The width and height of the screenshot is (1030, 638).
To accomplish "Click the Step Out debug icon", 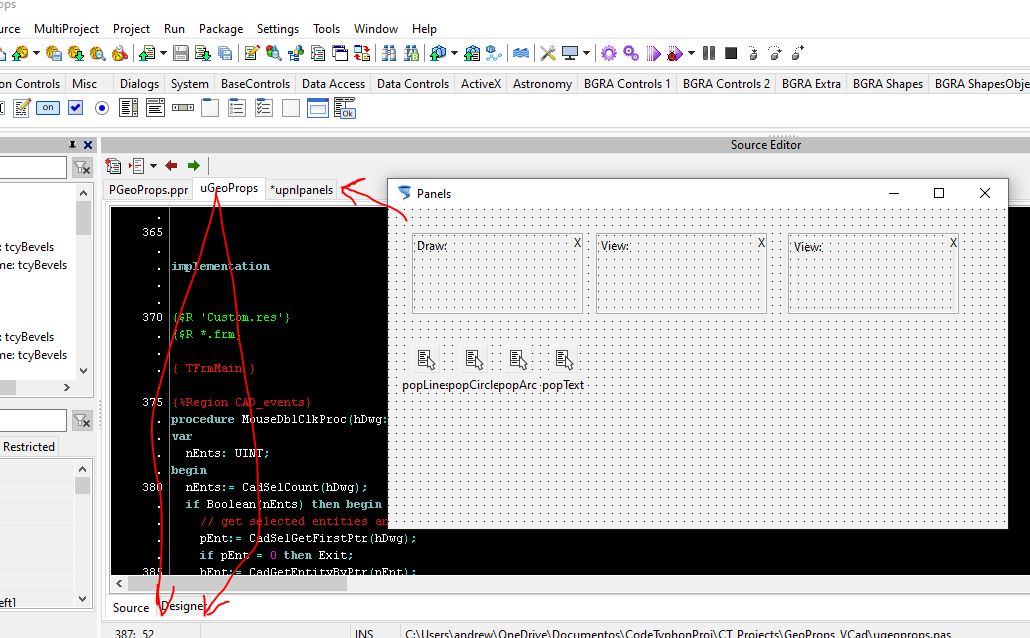I will coord(797,53).
